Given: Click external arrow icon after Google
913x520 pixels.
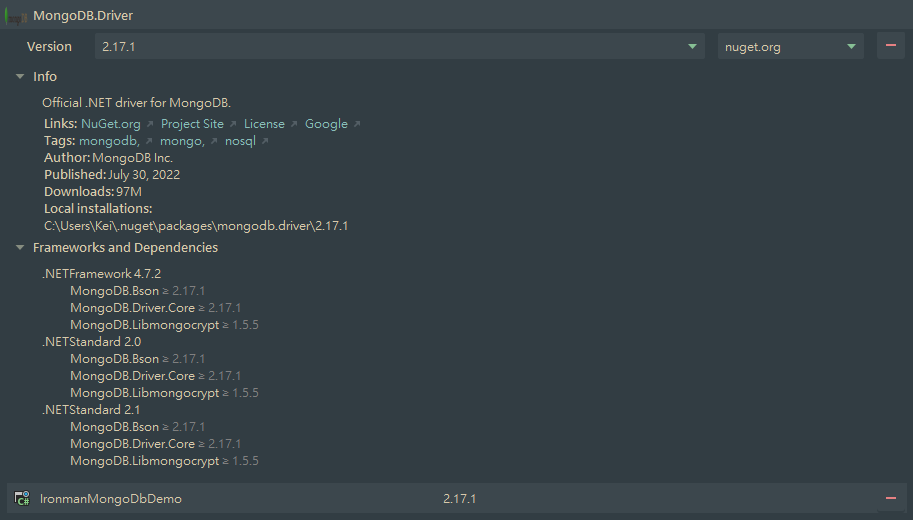Looking at the screenshot, I should click(357, 124).
